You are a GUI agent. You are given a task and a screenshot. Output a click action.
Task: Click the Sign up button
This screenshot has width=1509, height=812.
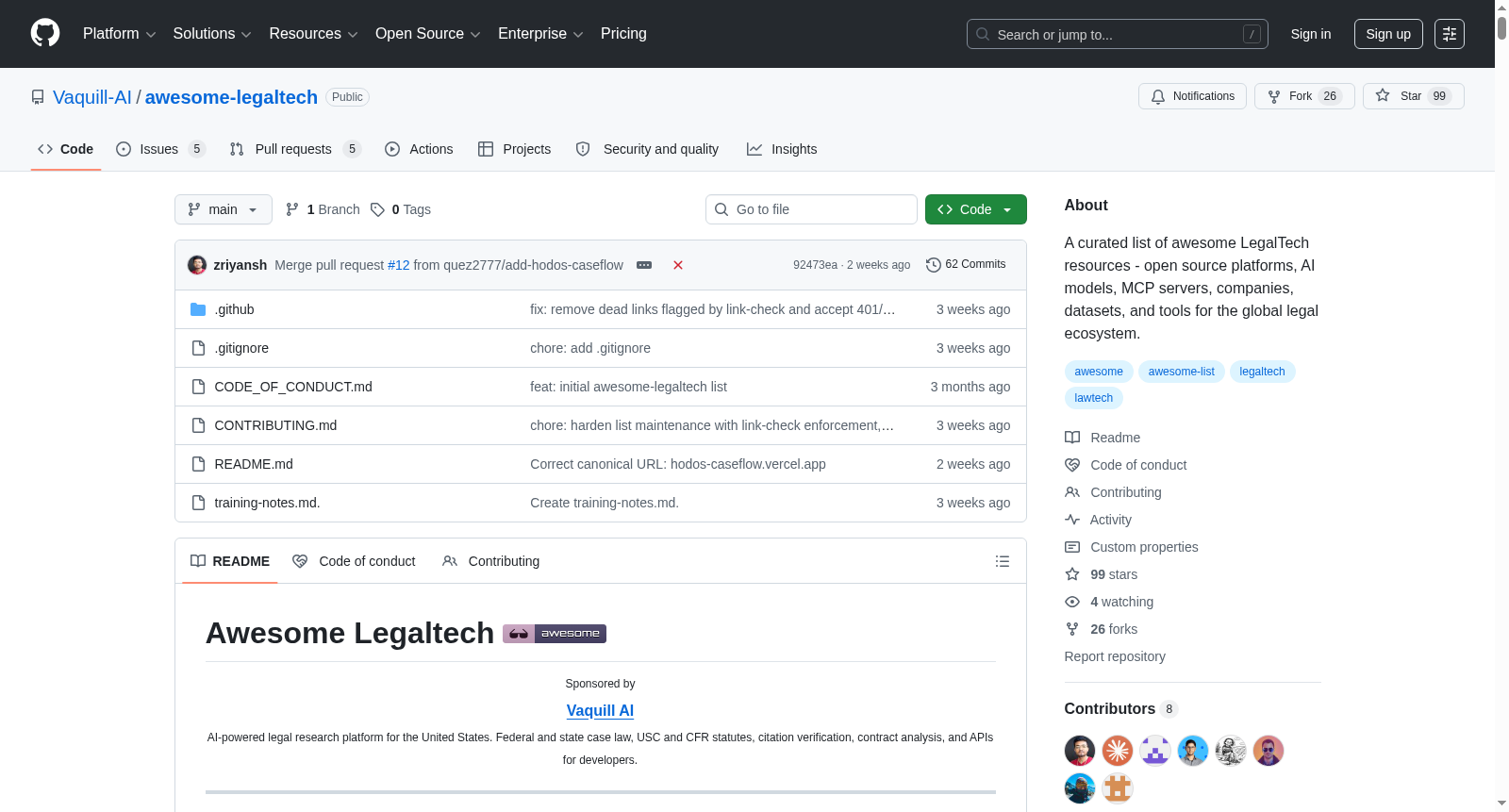click(x=1388, y=34)
